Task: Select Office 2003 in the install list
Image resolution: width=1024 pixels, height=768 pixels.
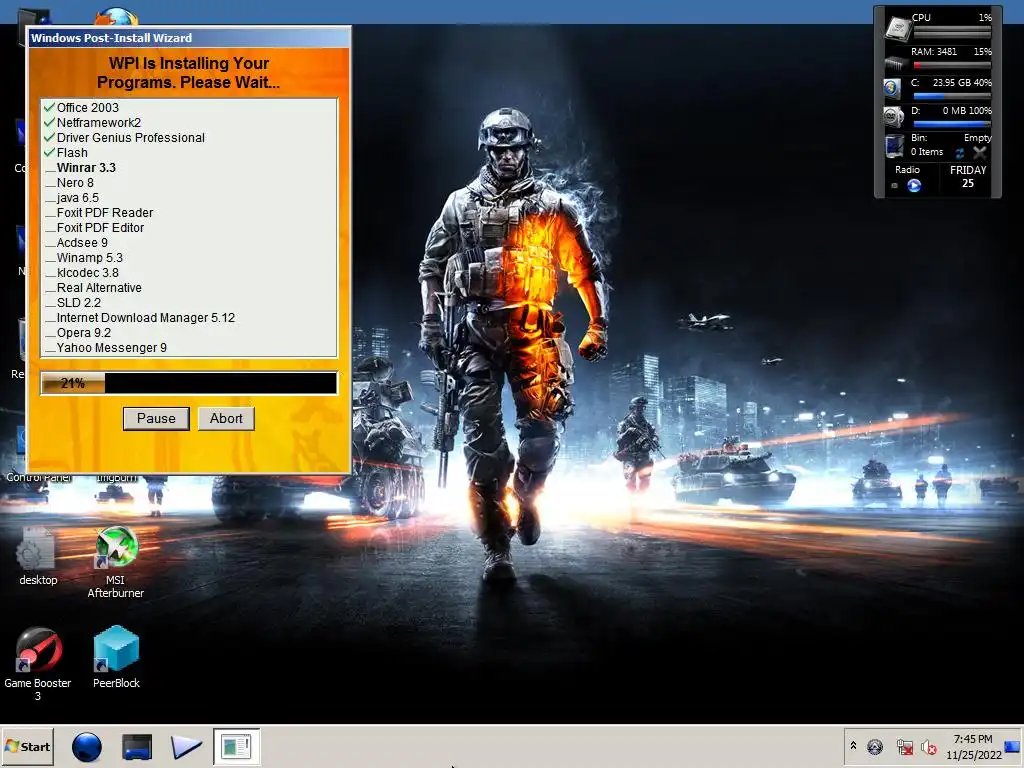Action: [x=88, y=108]
